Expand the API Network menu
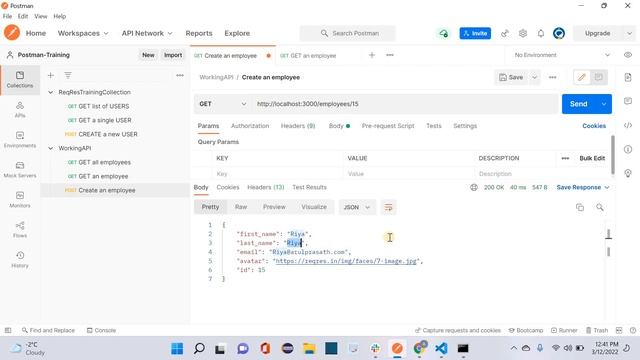This screenshot has height=360, width=640. click(147, 33)
